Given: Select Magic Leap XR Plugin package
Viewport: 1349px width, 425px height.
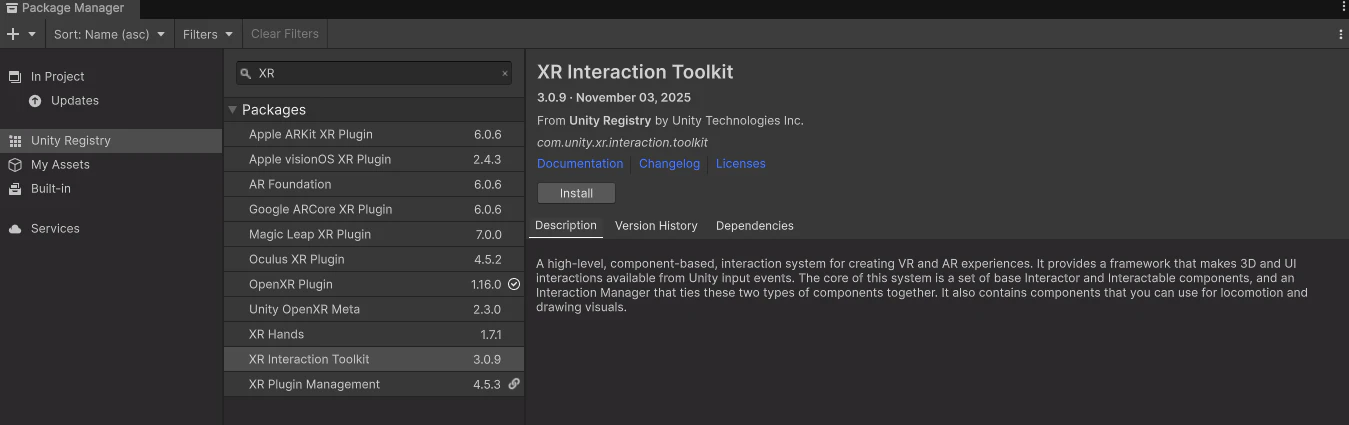Looking at the screenshot, I should [x=374, y=234].
